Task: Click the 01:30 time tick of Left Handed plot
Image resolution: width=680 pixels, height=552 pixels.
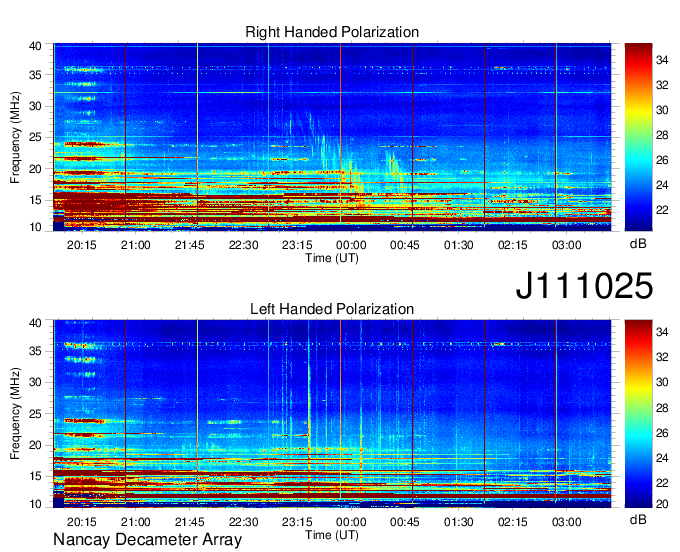Action: (458, 522)
